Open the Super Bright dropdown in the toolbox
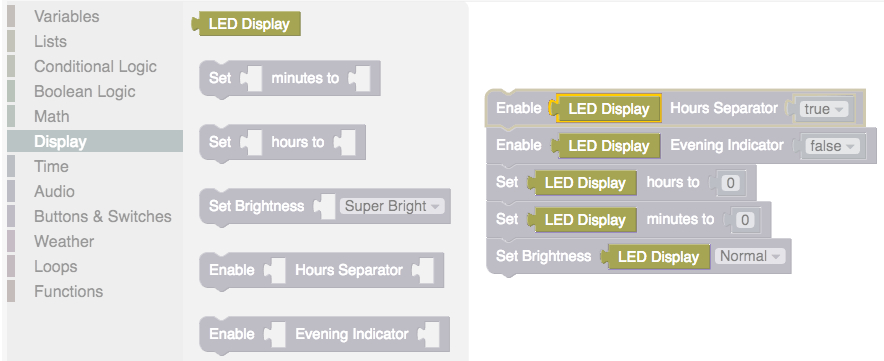The height and width of the screenshot is (361, 884). click(392, 206)
